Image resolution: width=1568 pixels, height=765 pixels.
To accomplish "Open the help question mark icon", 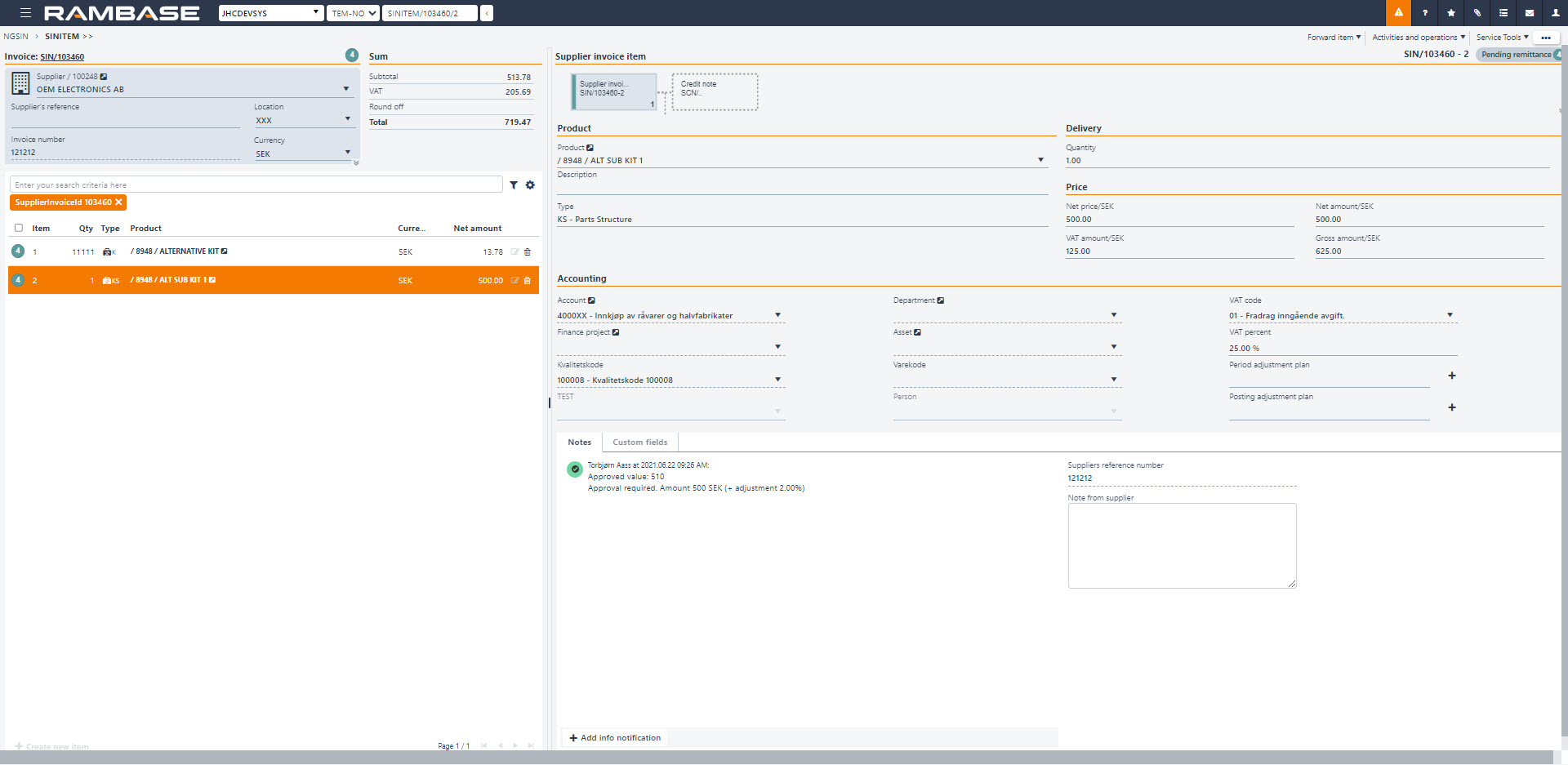I will point(1424,13).
